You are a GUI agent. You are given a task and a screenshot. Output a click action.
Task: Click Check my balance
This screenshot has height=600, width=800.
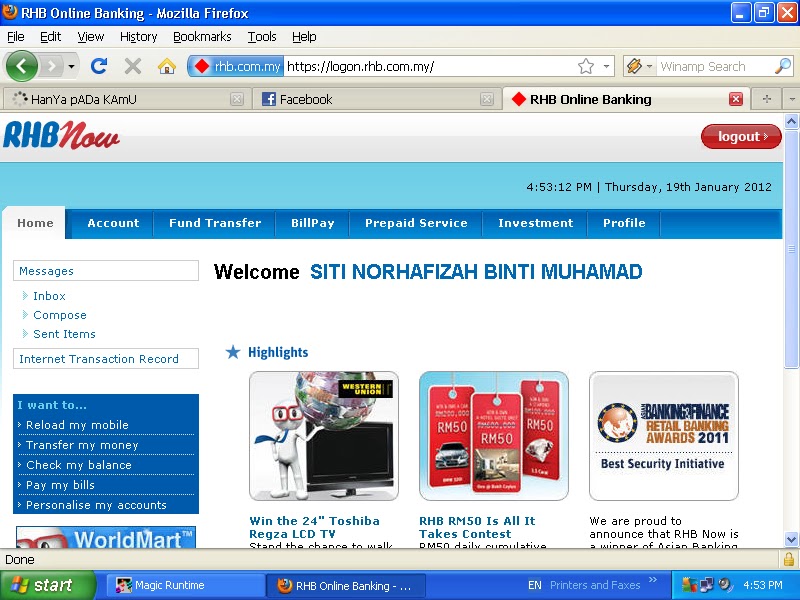pos(79,465)
